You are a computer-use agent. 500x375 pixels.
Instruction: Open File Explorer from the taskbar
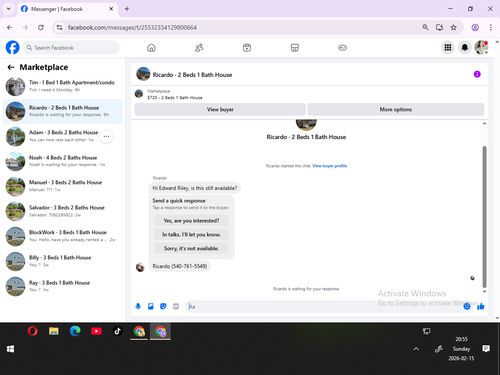(54, 331)
